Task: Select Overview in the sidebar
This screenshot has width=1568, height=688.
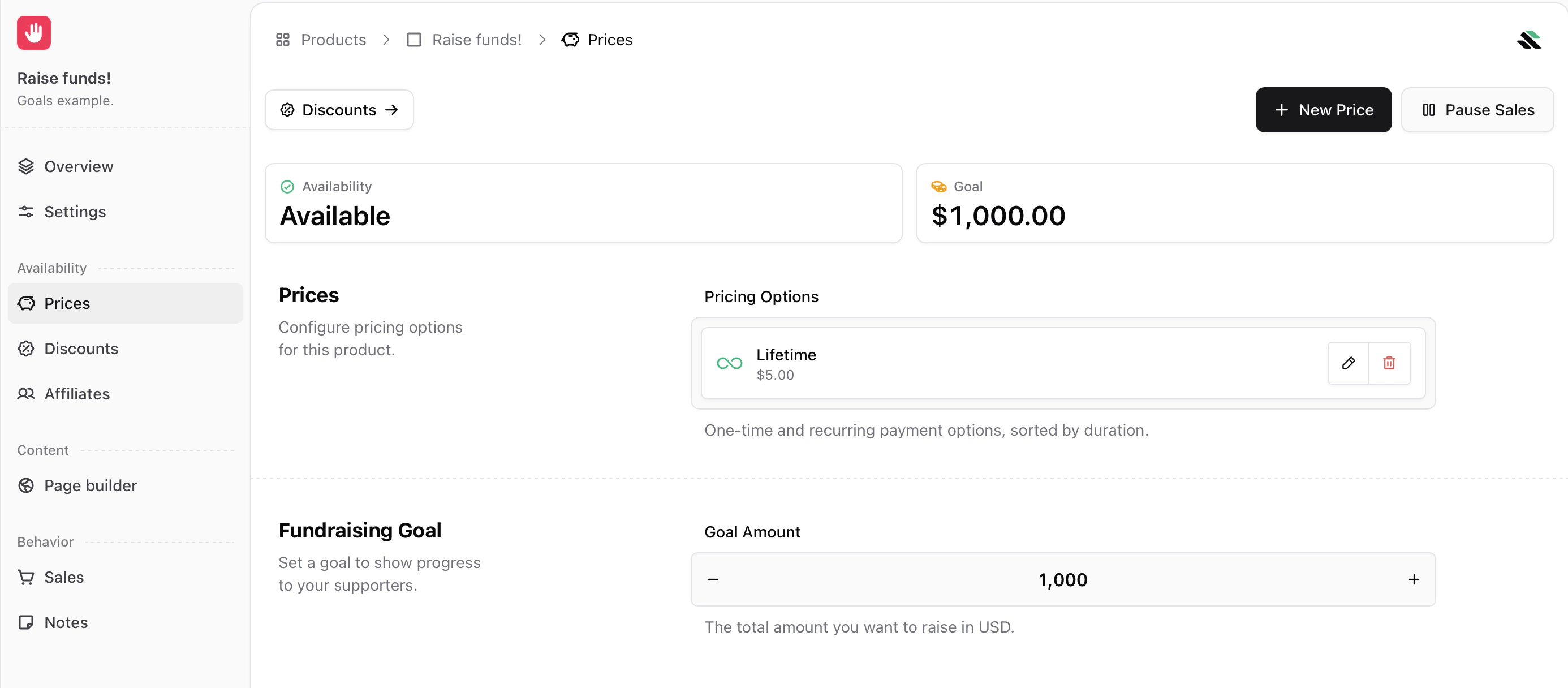Action: (x=79, y=166)
